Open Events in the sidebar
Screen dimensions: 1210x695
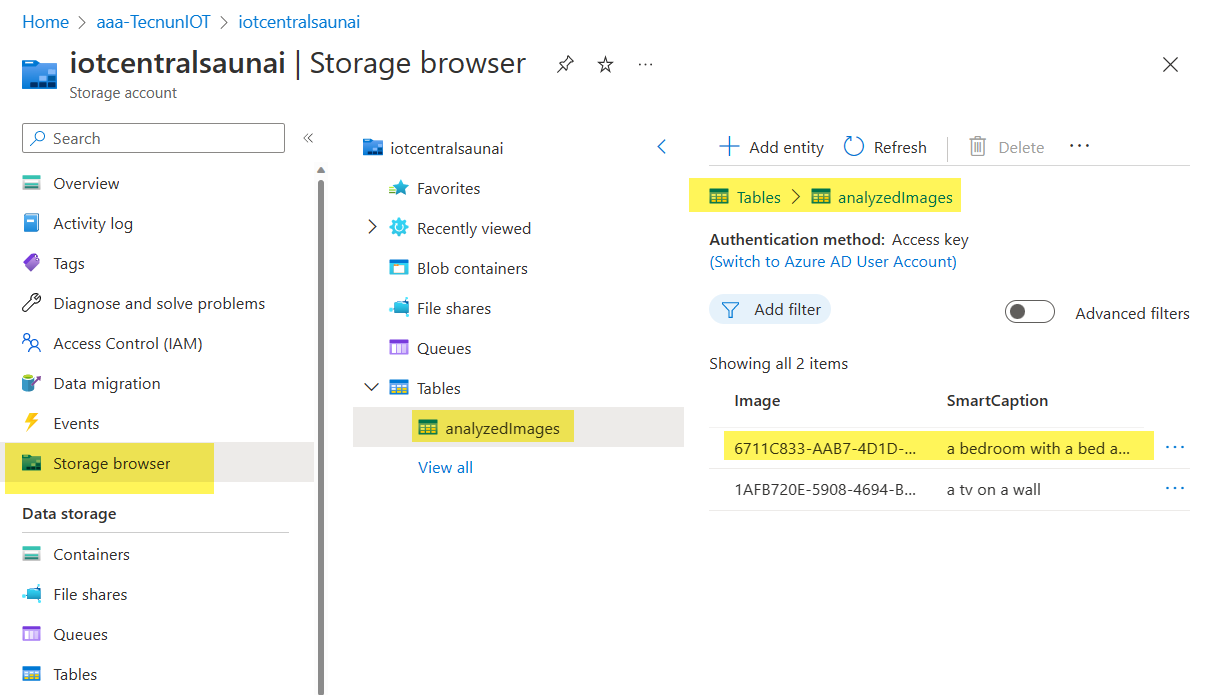(76, 424)
